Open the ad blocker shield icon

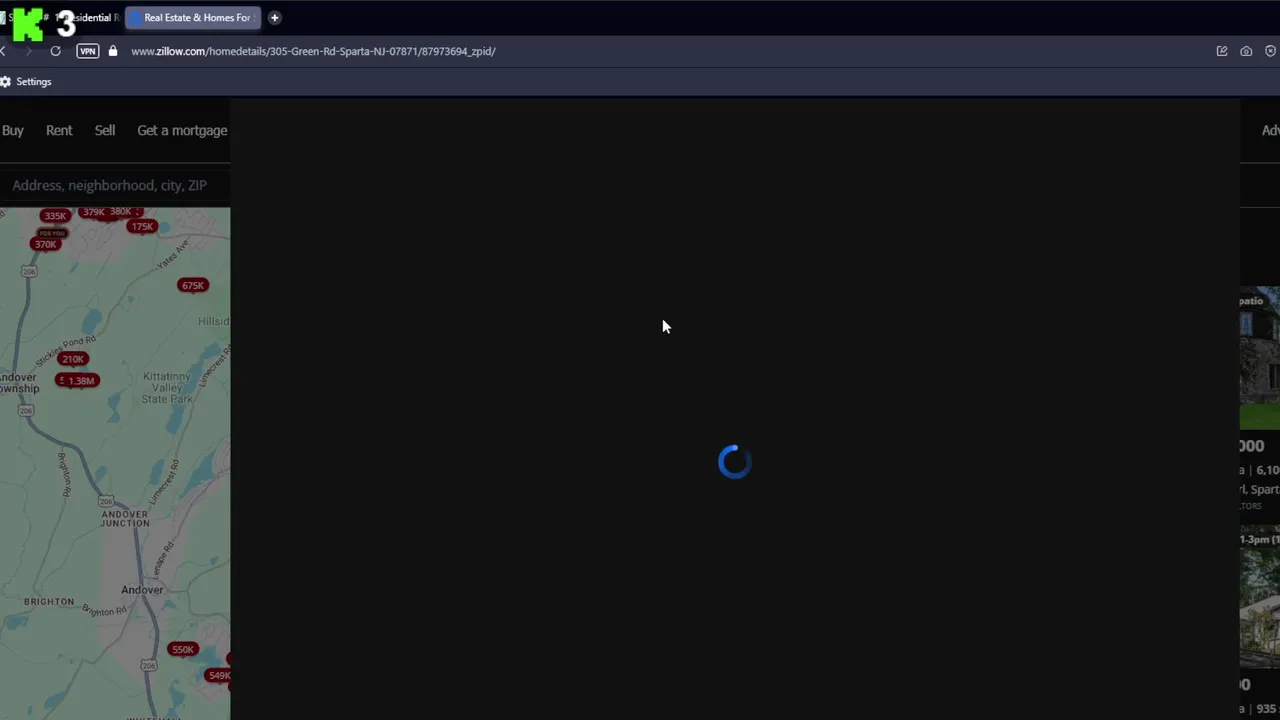[x=1270, y=51]
